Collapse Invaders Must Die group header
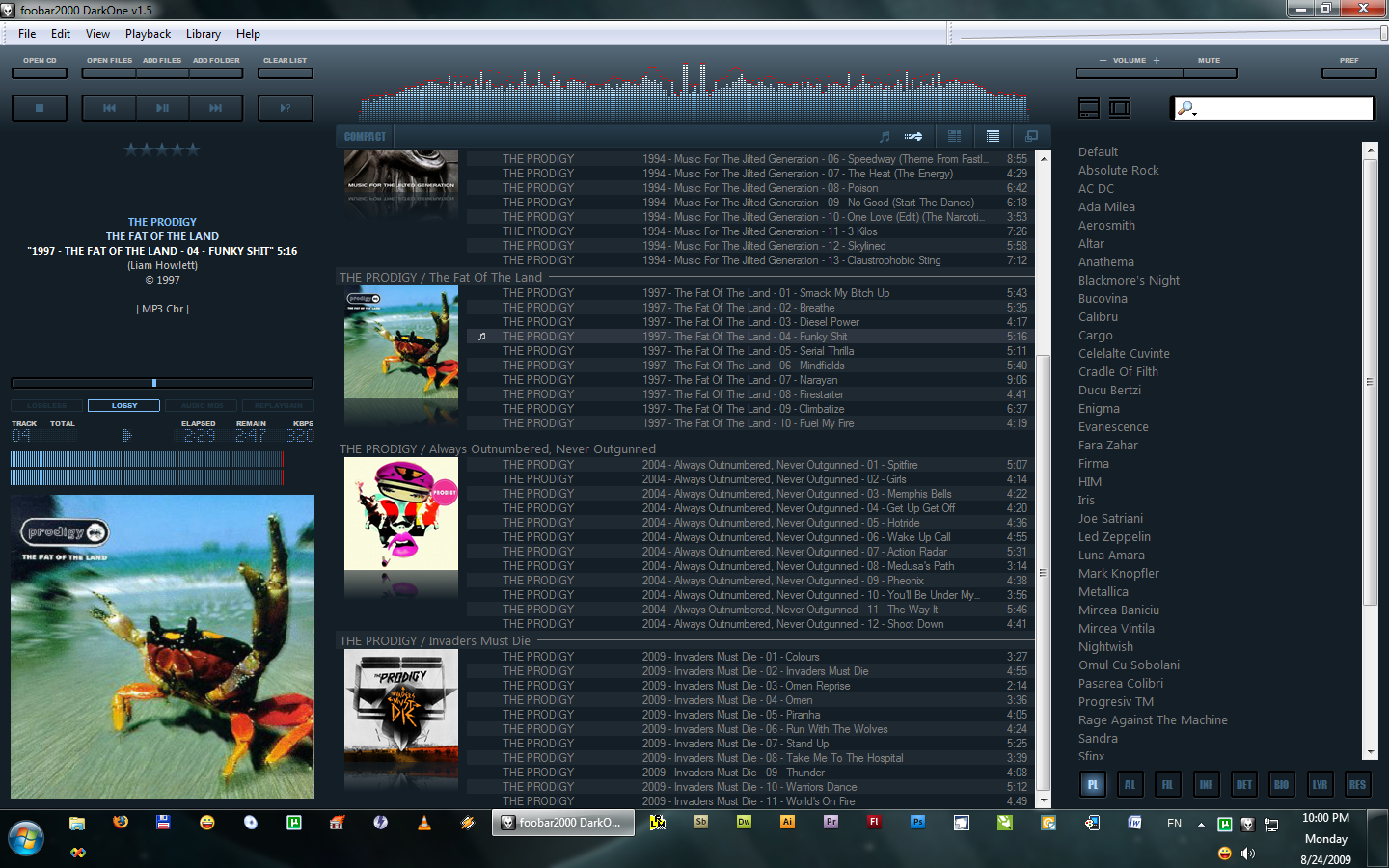The width and height of the screenshot is (1389, 868). 685,640
